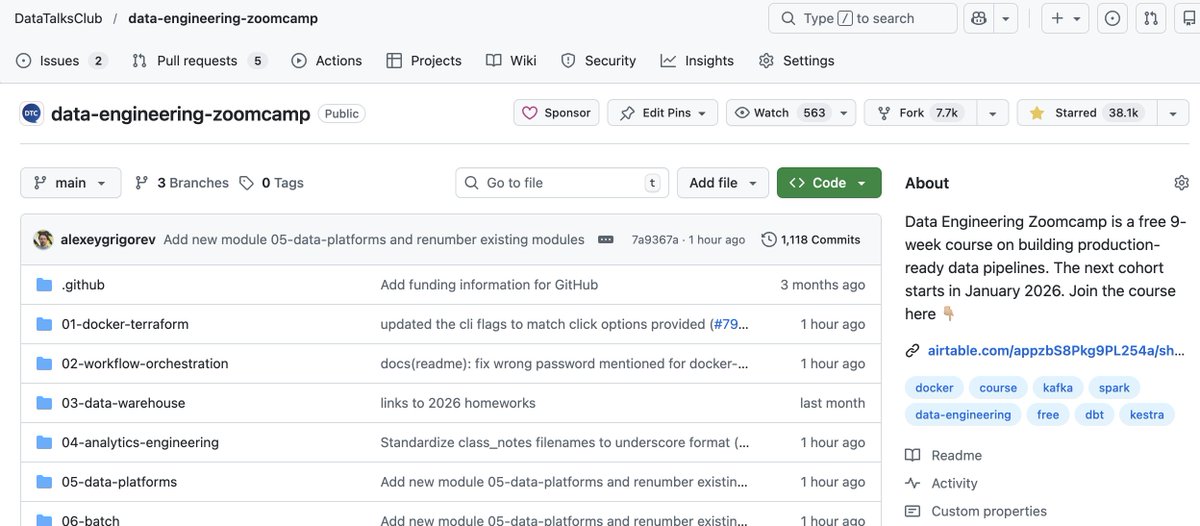Image resolution: width=1200 pixels, height=526 pixels.
Task: Click the DataTalksClub organization link
Action: coord(58,18)
